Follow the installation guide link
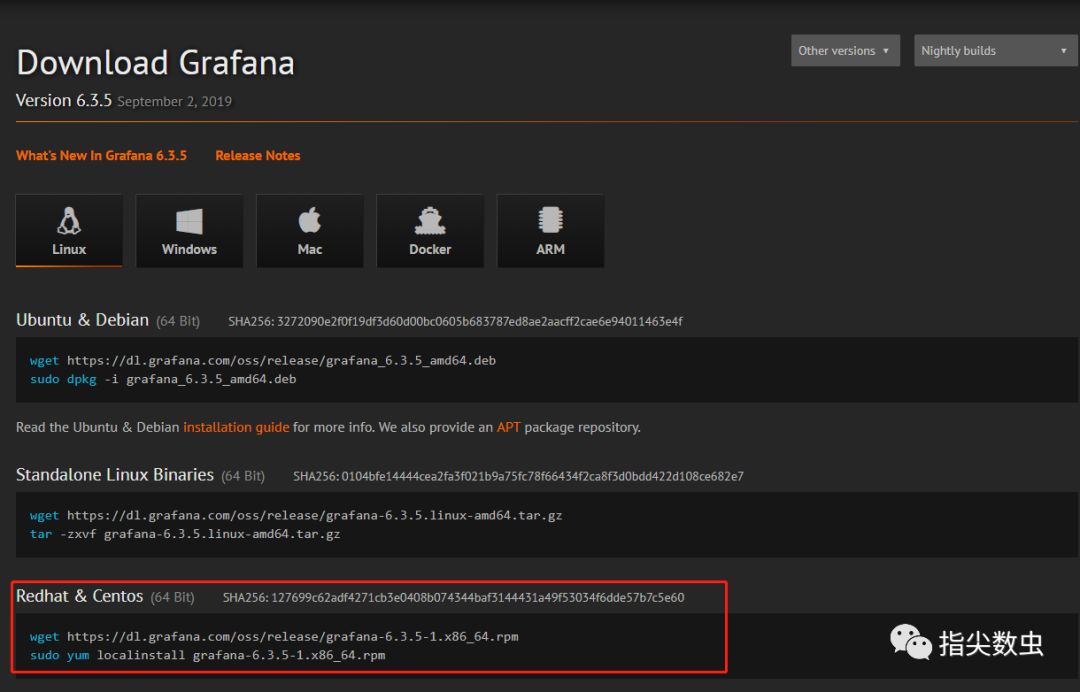 pos(236,428)
